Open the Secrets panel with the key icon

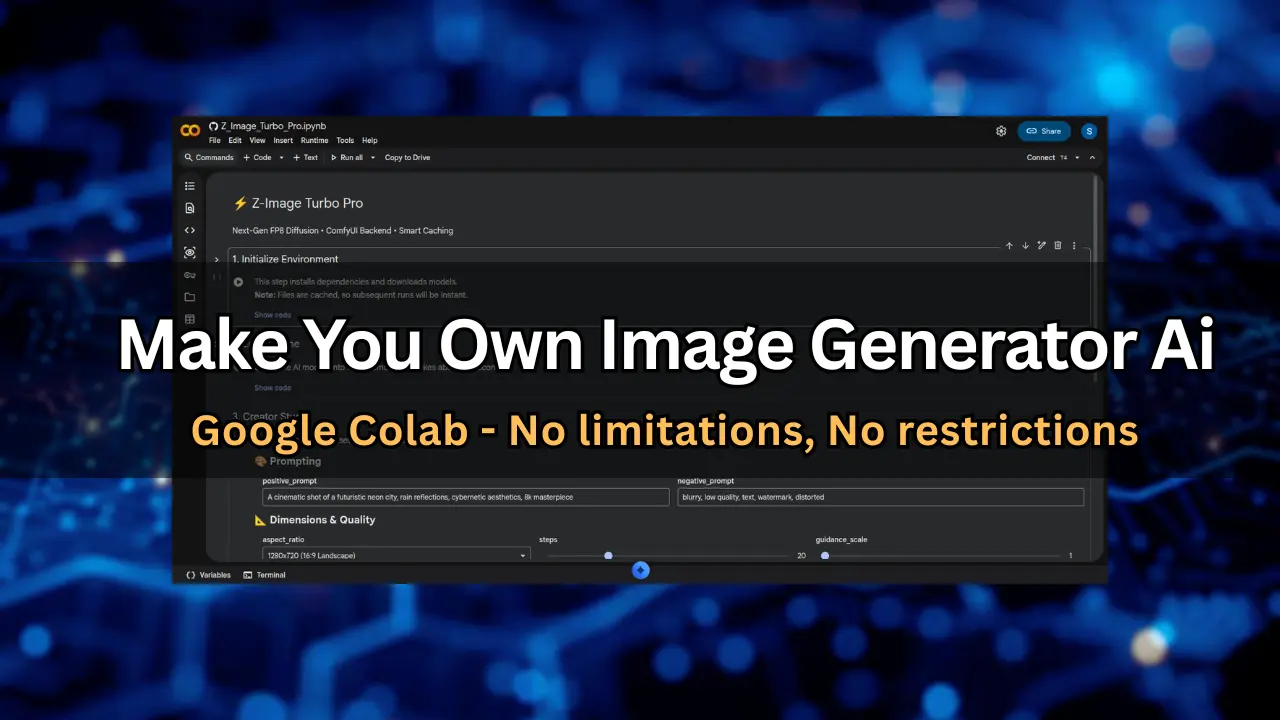pyautogui.click(x=190, y=275)
